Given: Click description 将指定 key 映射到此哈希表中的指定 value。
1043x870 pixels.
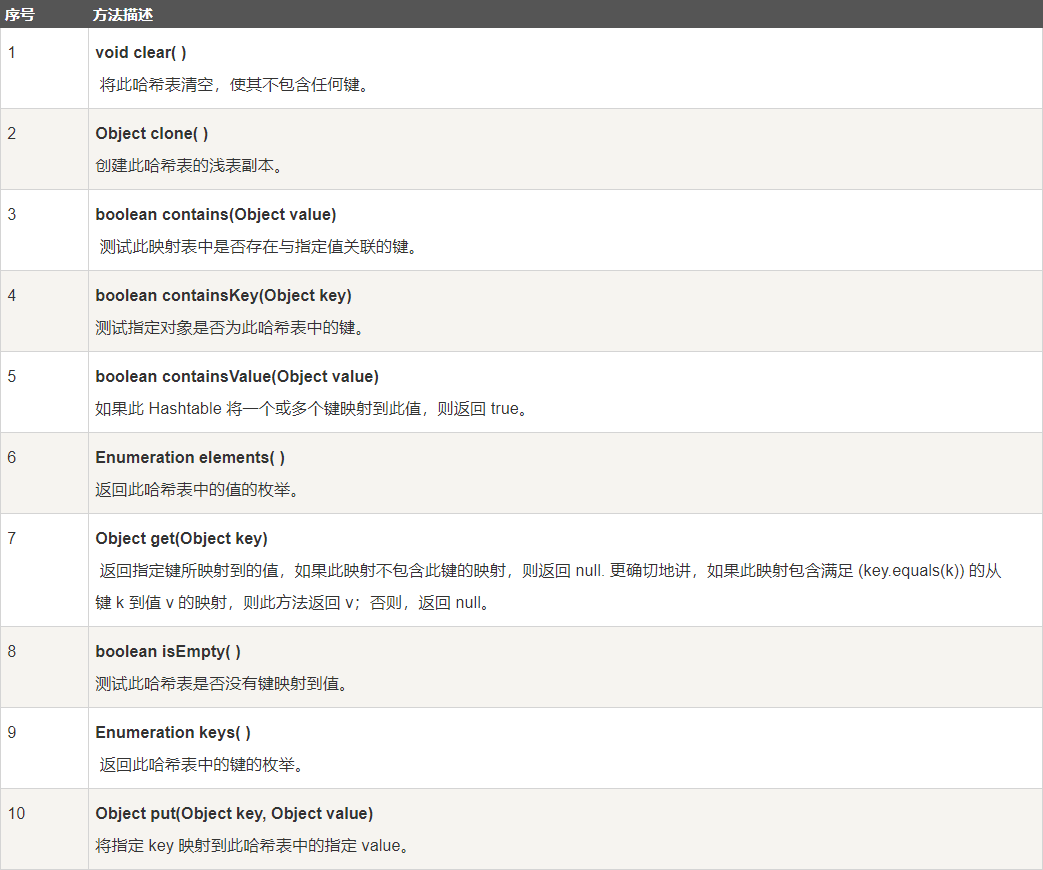Looking at the screenshot, I should click(252, 846).
